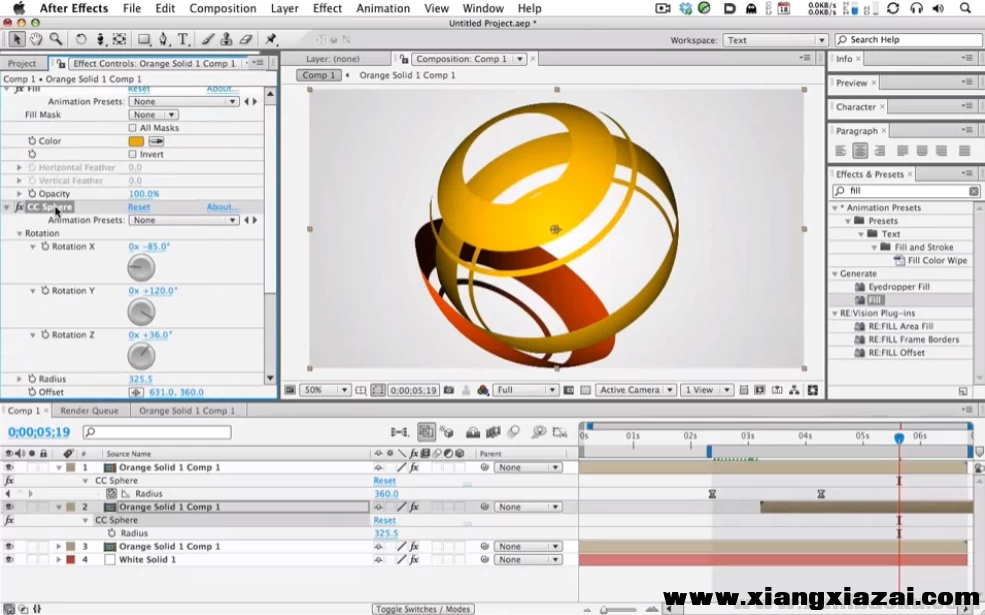Toggle the Rotation X stopwatch
The width and height of the screenshot is (985, 615).
[45, 247]
